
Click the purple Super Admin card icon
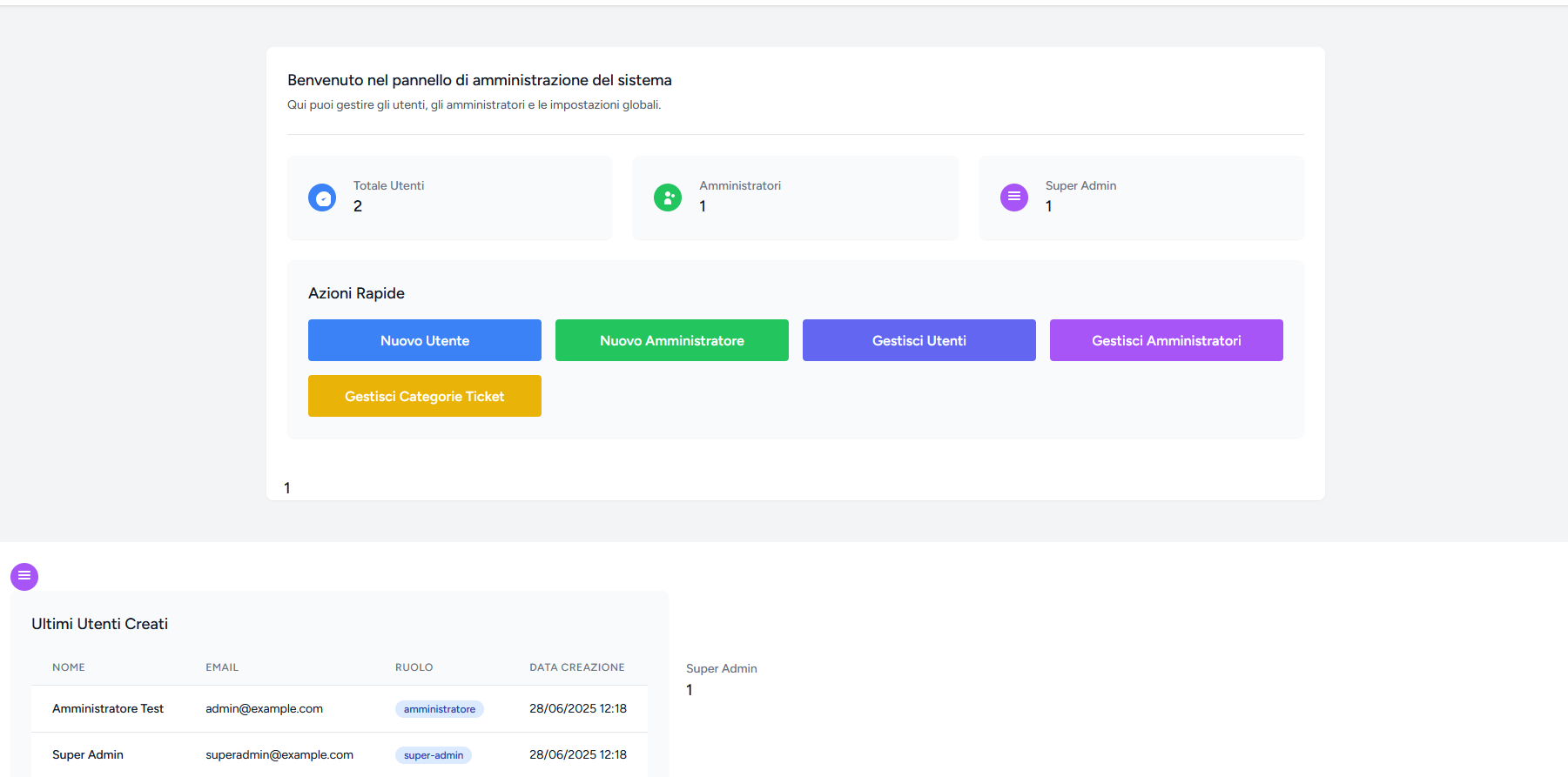pyautogui.click(x=1014, y=198)
